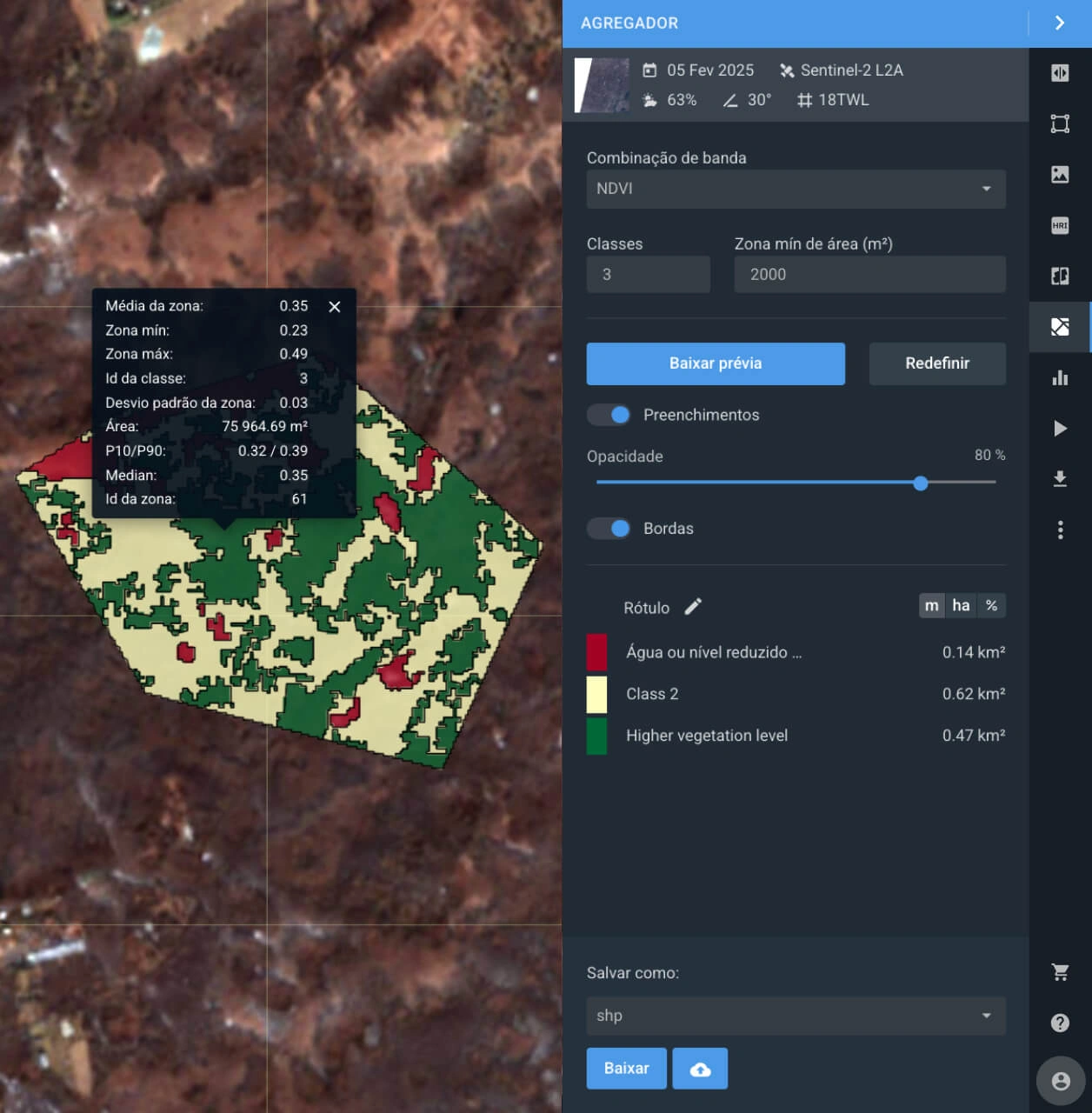The width and height of the screenshot is (1092, 1113).
Task: Open the statistics bar chart panel
Action: point(1061,377)
